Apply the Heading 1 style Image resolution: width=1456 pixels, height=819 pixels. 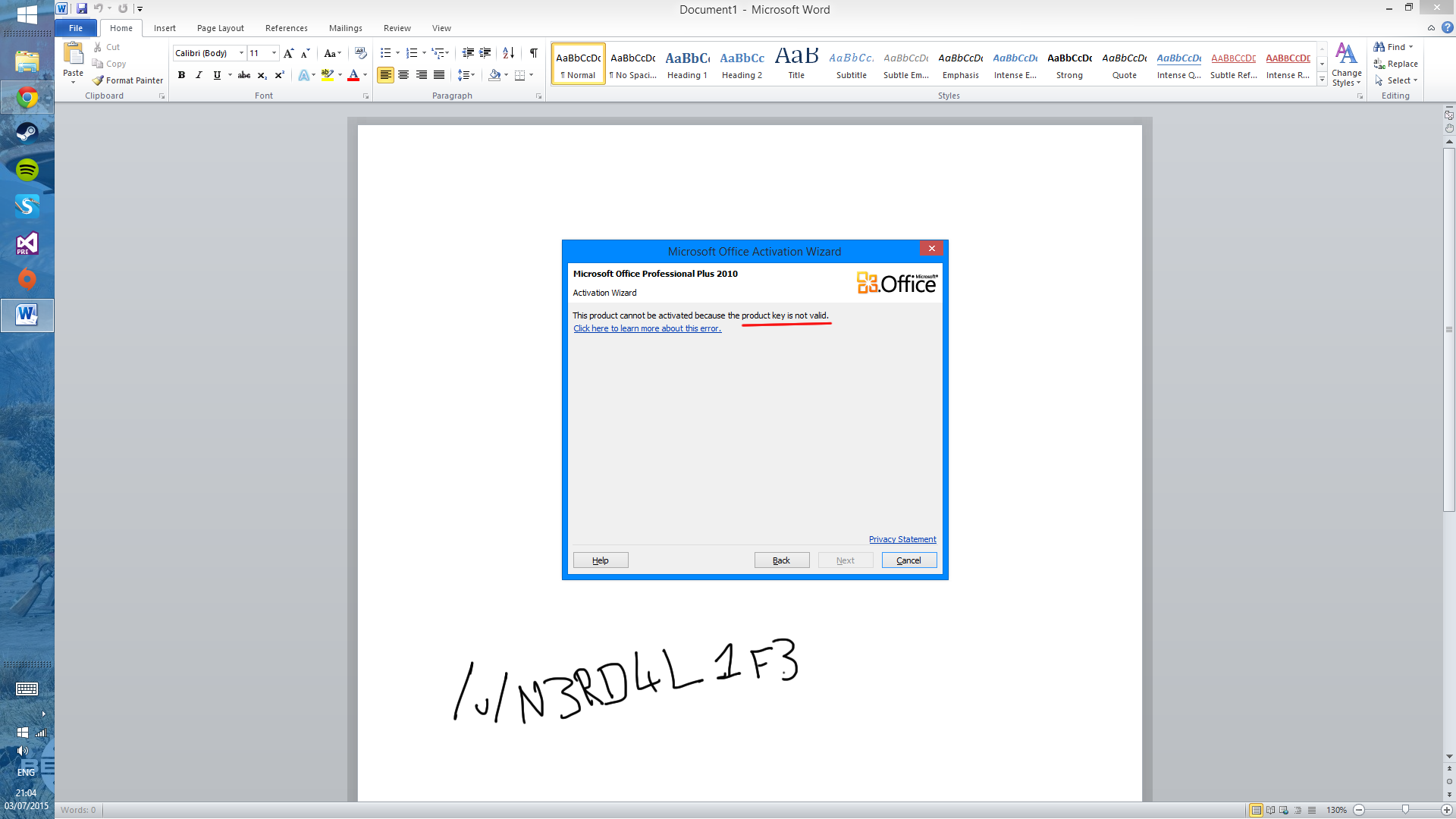point(687,64)
